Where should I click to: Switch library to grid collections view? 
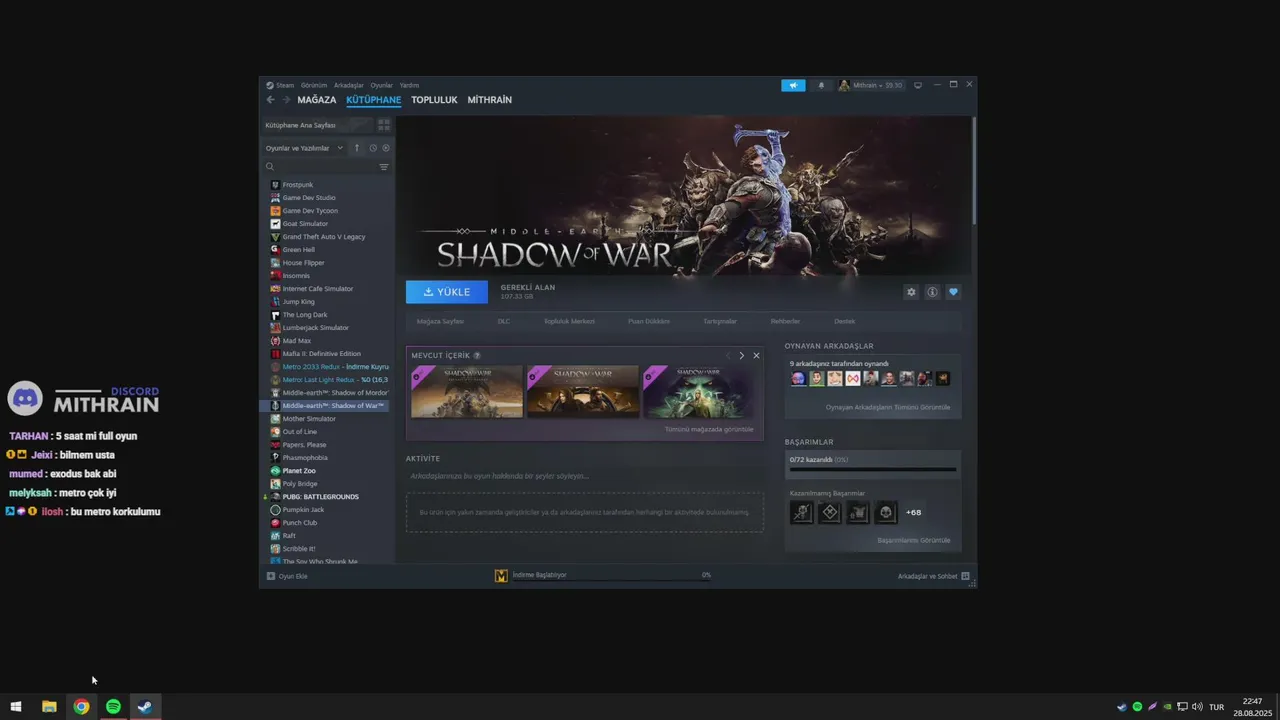point(384,125)
